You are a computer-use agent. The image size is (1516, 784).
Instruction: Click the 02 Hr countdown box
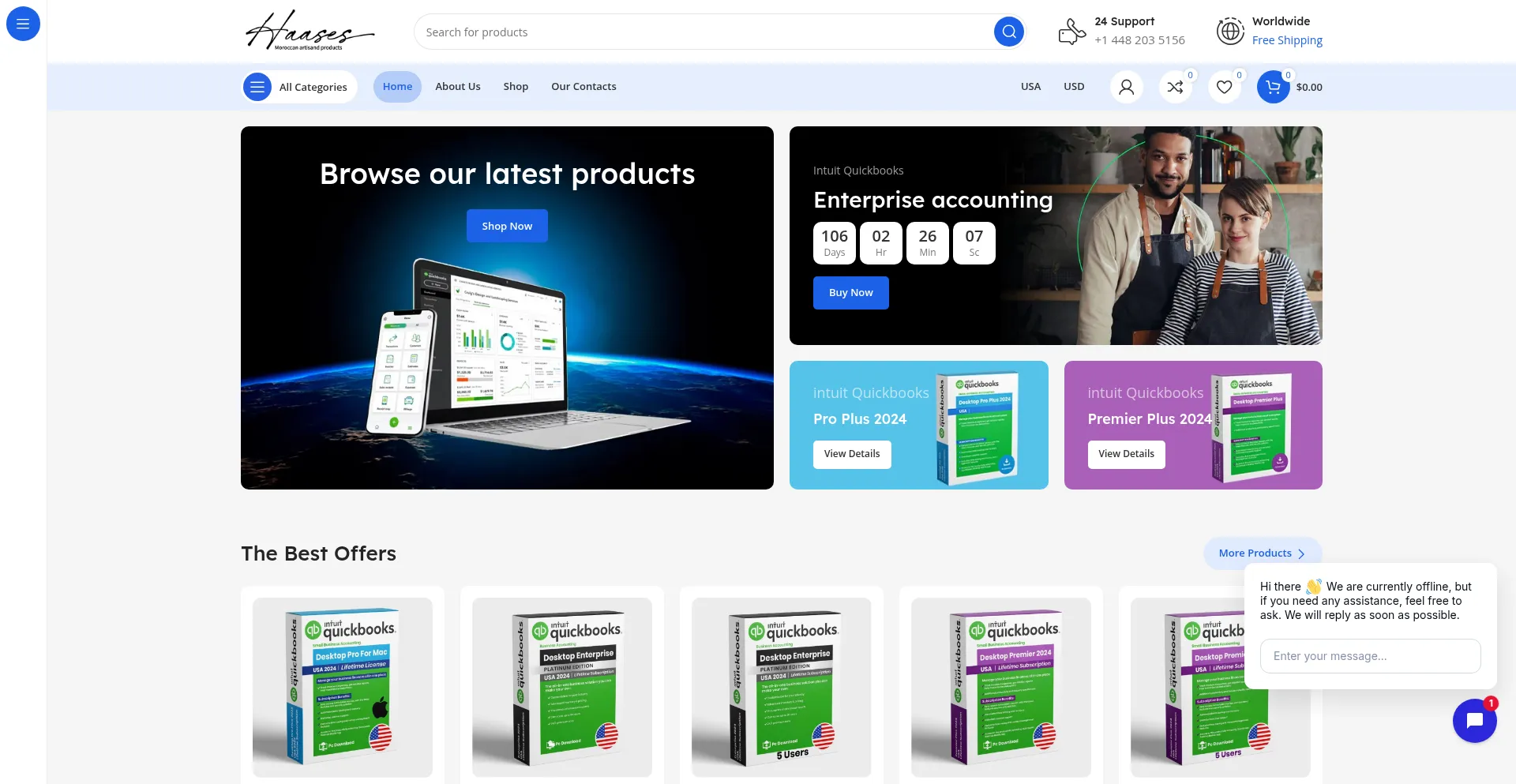coord(880,243)
